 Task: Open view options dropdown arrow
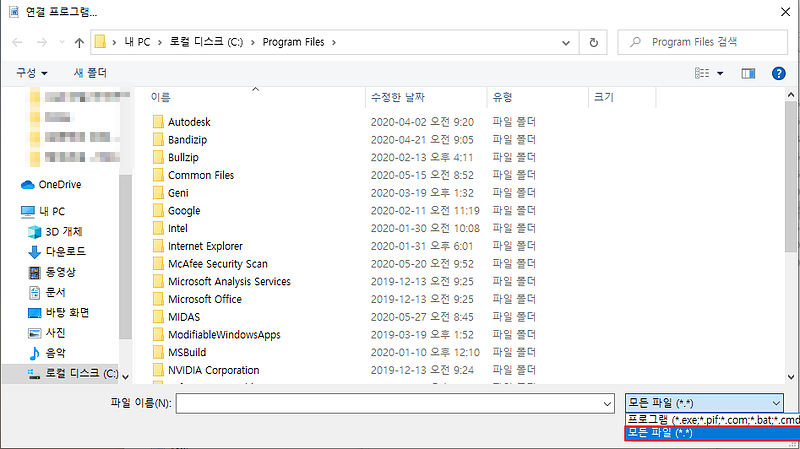coord(720,73)
